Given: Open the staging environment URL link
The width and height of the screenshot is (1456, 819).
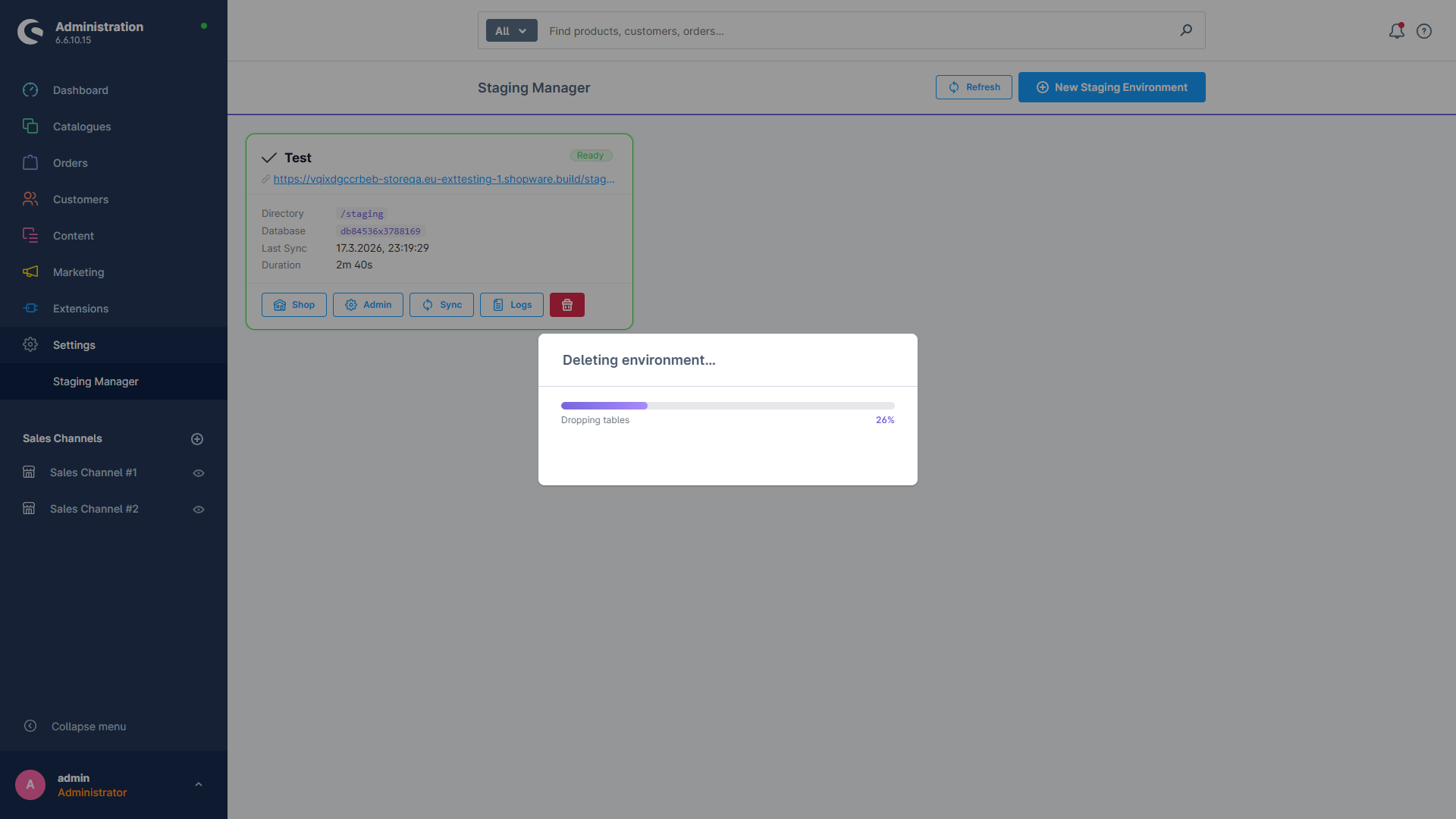Looking at the screenshot, I should point(444,179).
